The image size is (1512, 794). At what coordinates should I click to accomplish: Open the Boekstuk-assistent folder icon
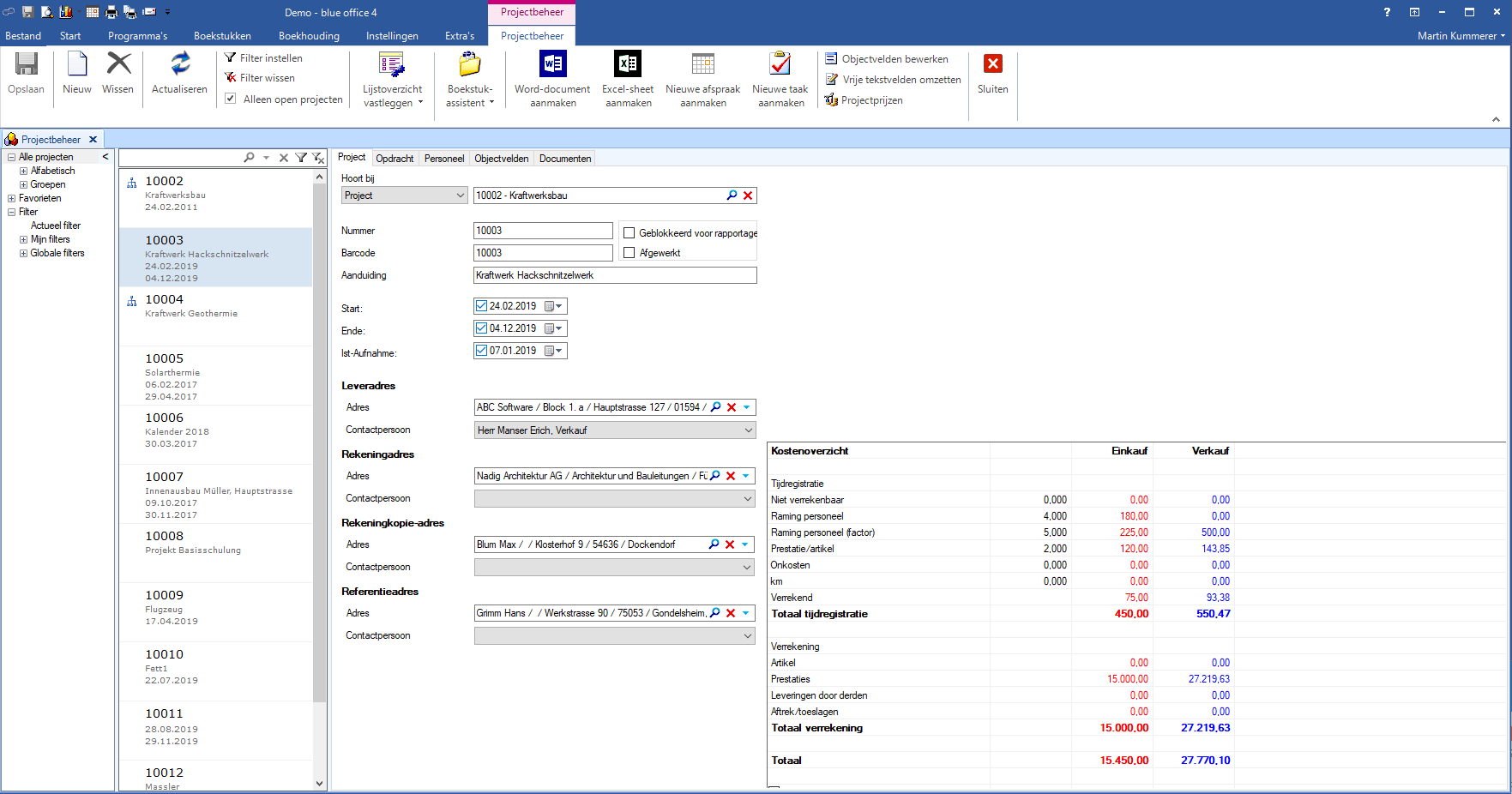[469, 65]
